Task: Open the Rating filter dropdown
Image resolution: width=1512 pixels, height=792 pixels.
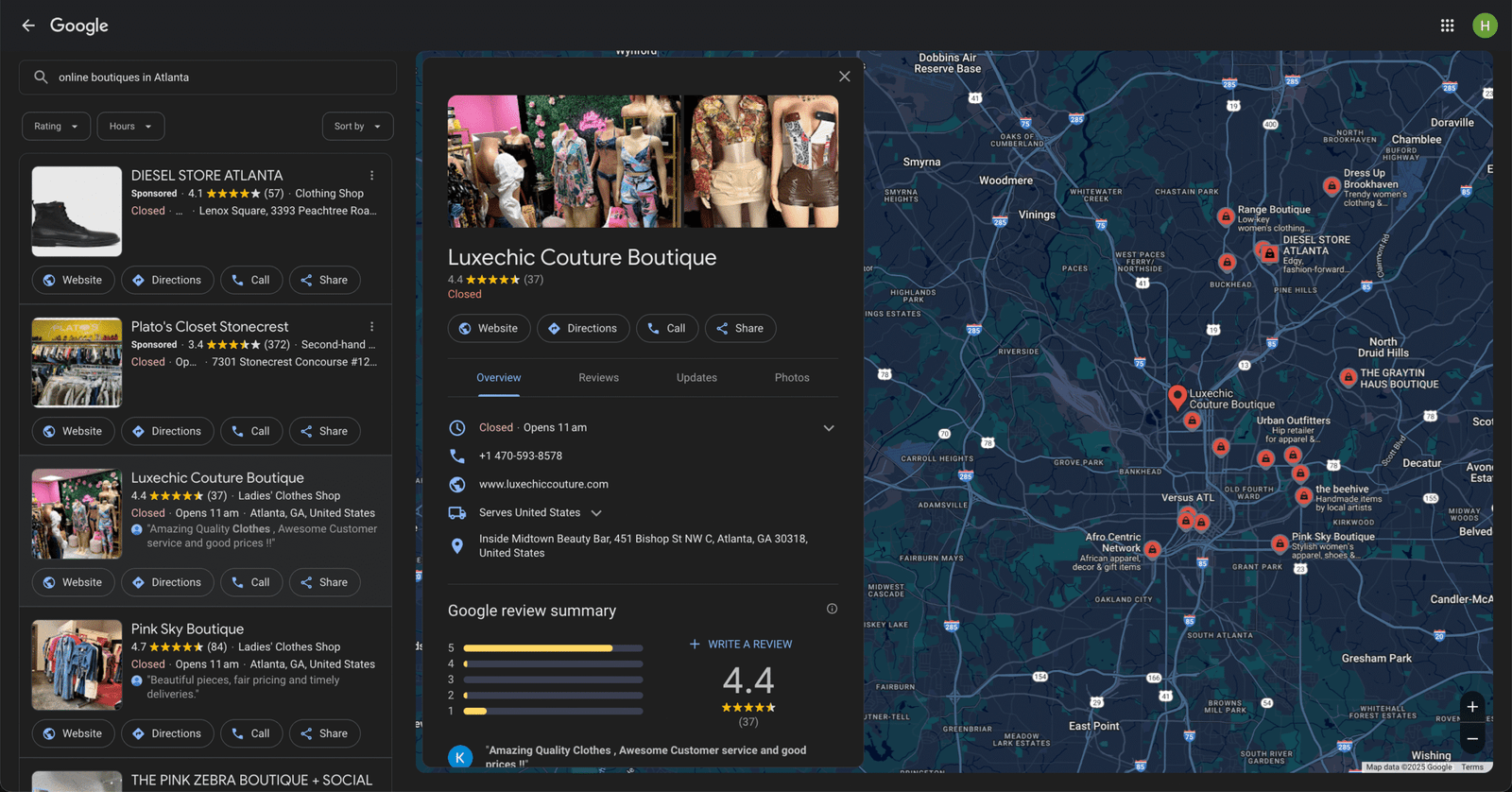Action: (57, 127)
